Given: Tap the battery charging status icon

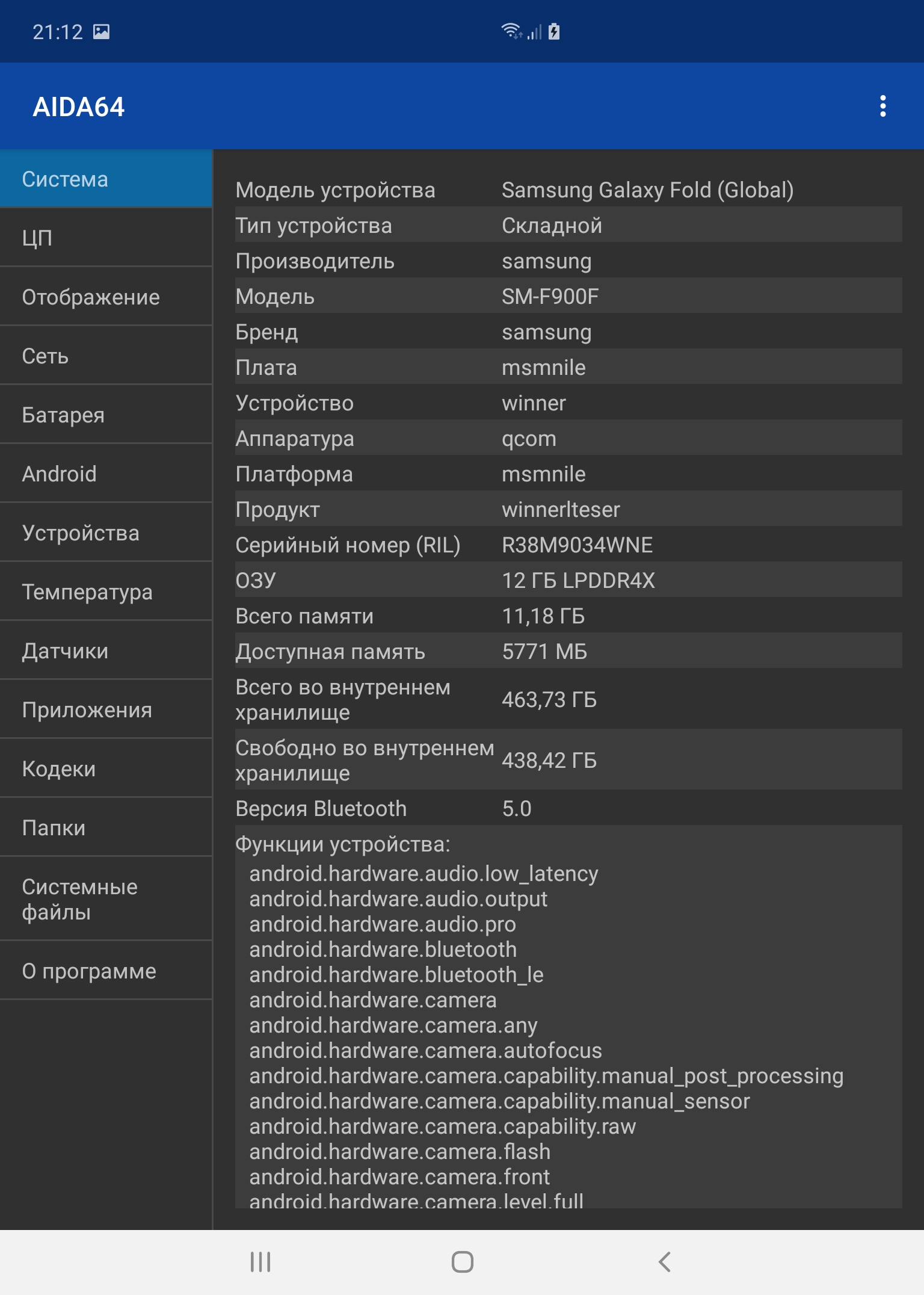Looking at the screenshot, I should (x=554, y=31).
